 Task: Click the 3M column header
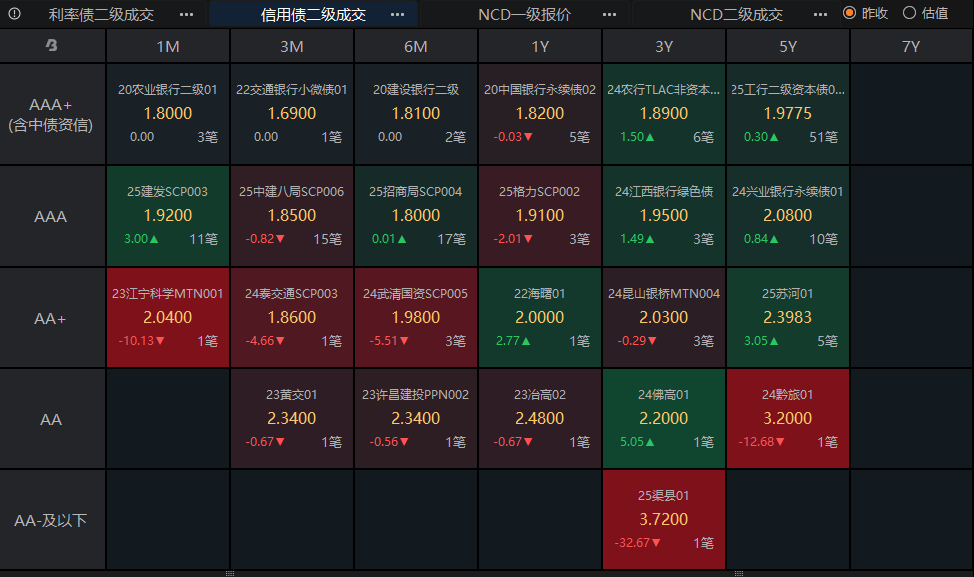(292, 47)
